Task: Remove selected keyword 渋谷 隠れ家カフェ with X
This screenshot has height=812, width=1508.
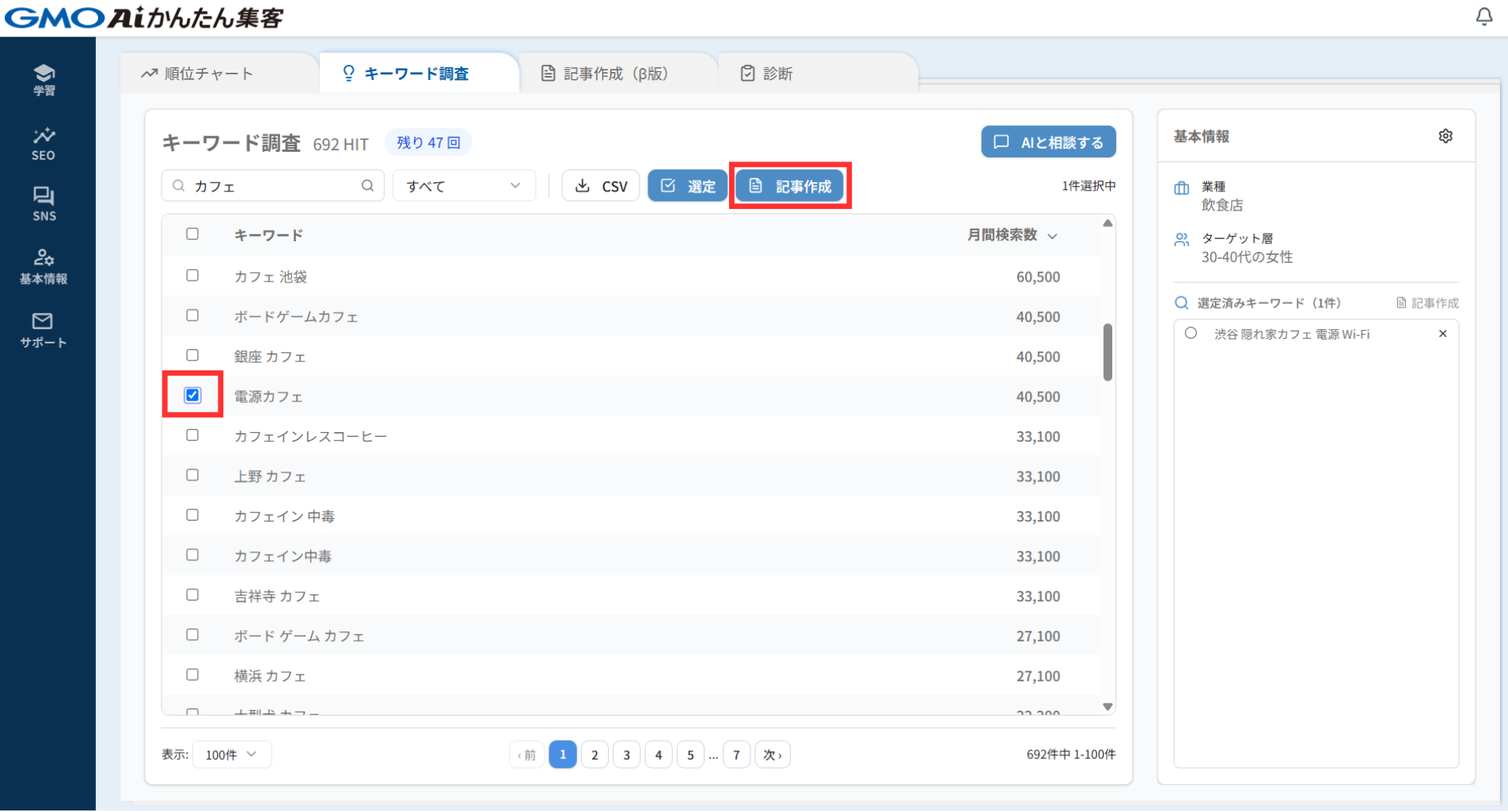Action: click(x=1442, y=334)
